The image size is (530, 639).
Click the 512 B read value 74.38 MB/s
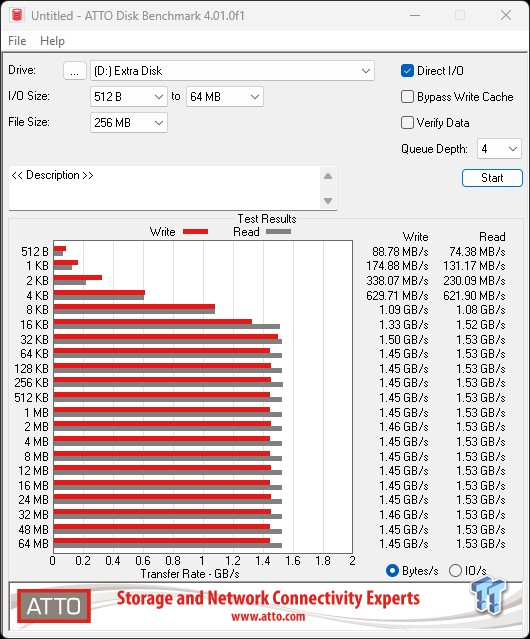point(477,252)
